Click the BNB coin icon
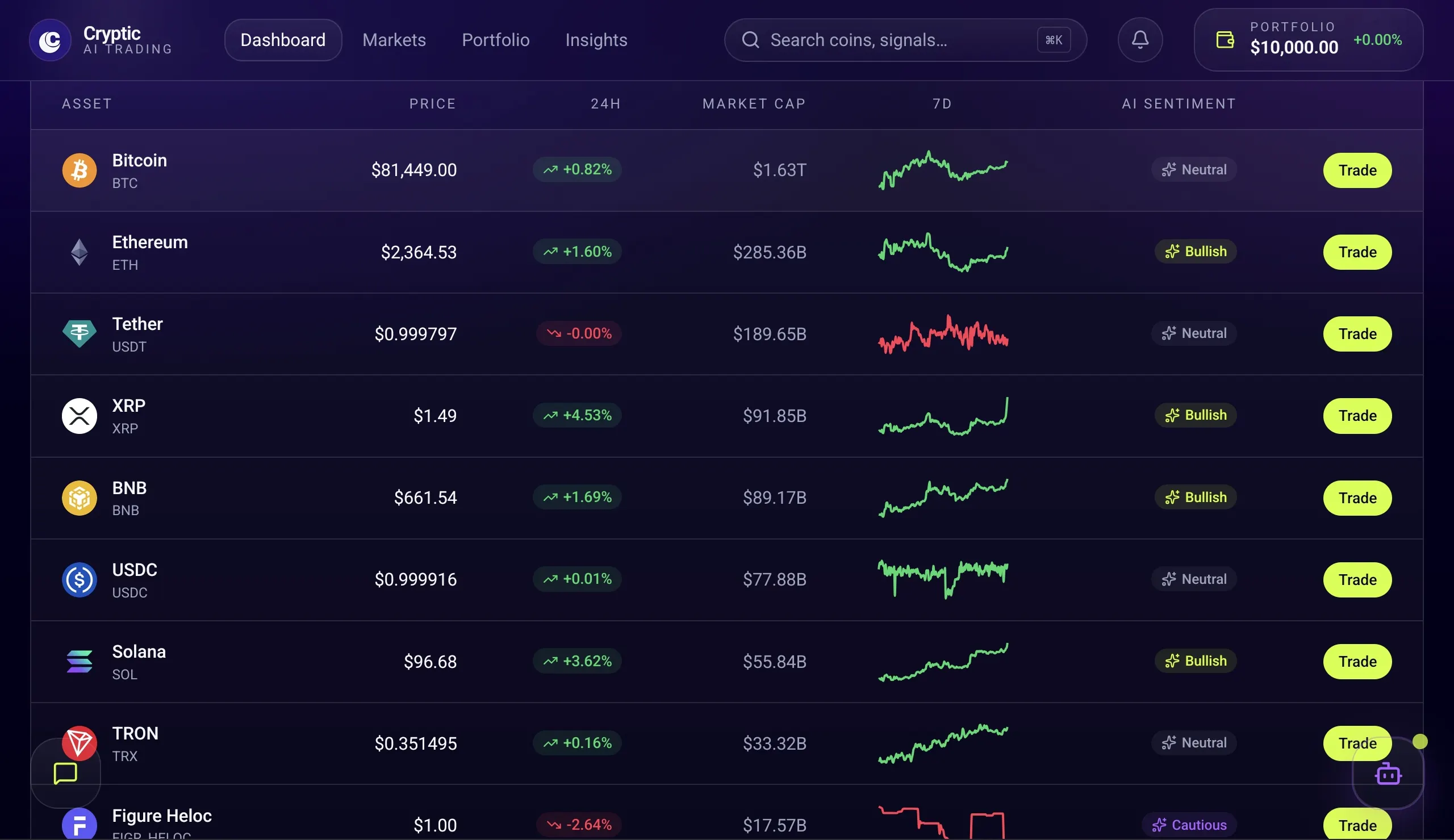 point(79,498)
